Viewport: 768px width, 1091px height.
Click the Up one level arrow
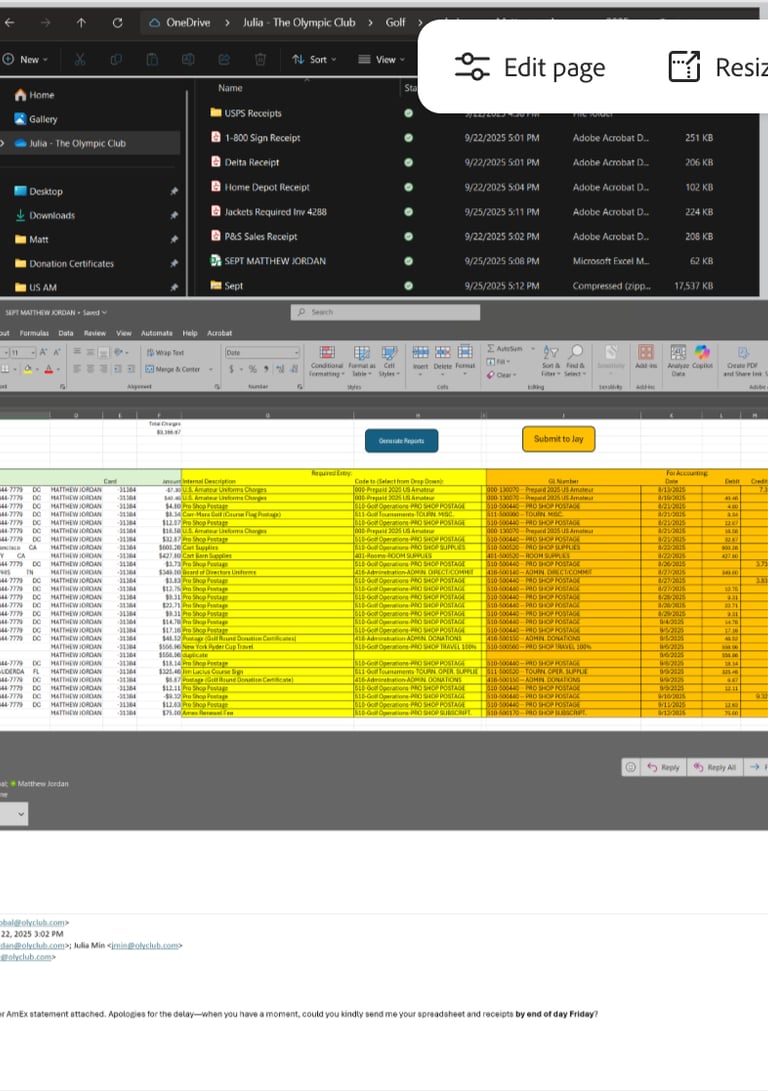81,22
